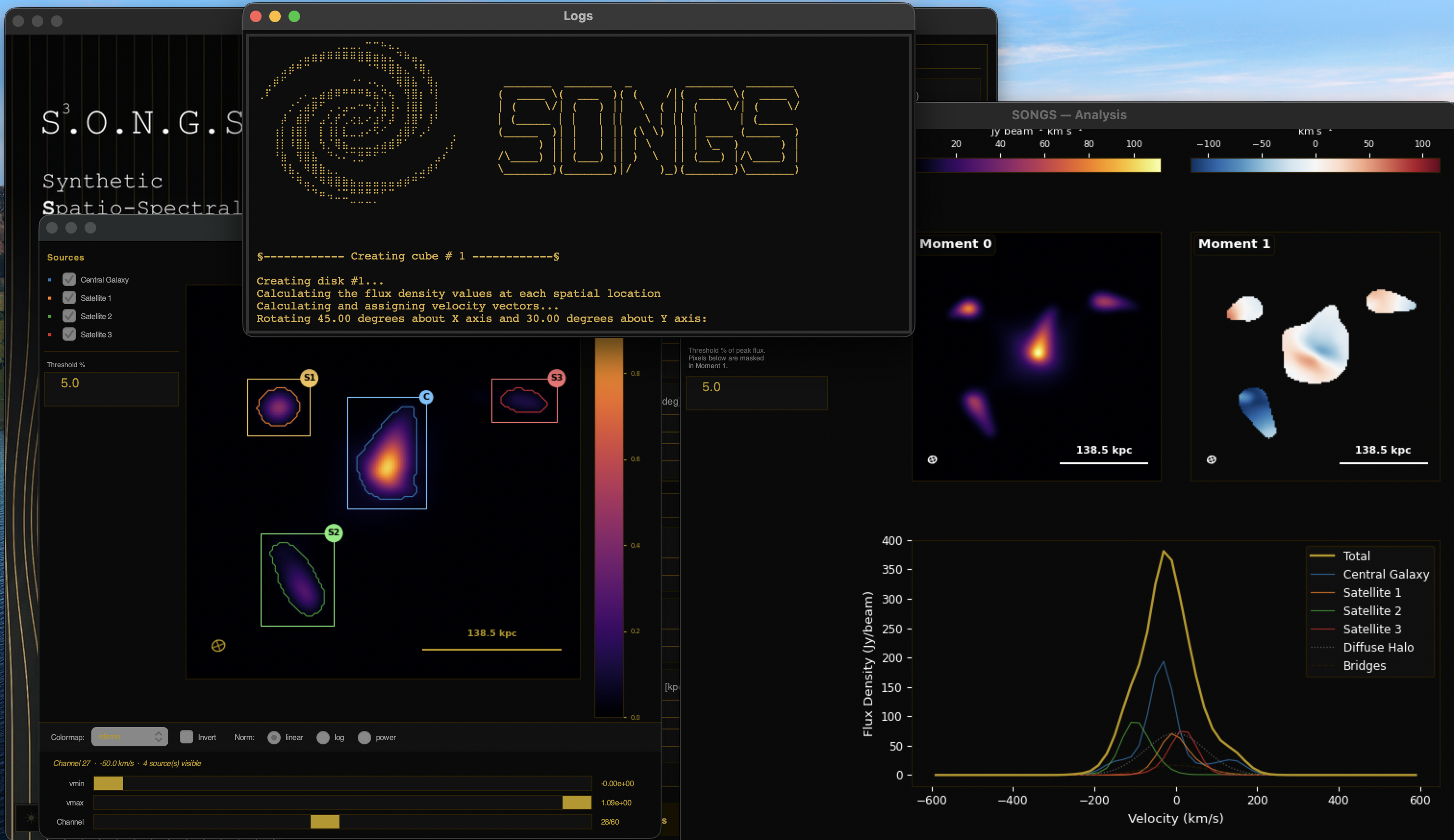Uncheck the Satellite 1 source checkbox
Screen dimensions: 1454x840
(69, 298)
